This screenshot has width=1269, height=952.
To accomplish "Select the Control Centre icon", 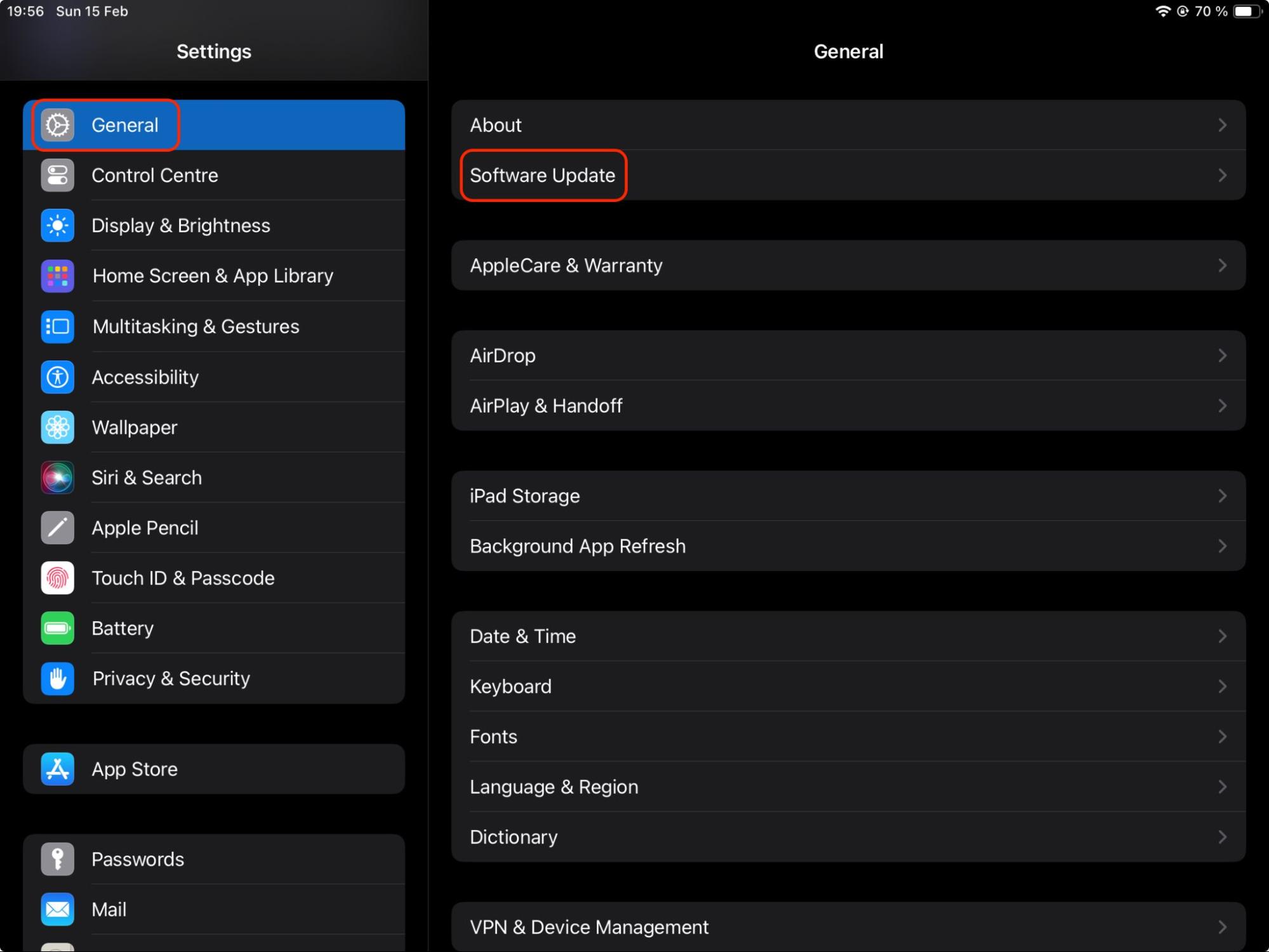I will 57,175.
